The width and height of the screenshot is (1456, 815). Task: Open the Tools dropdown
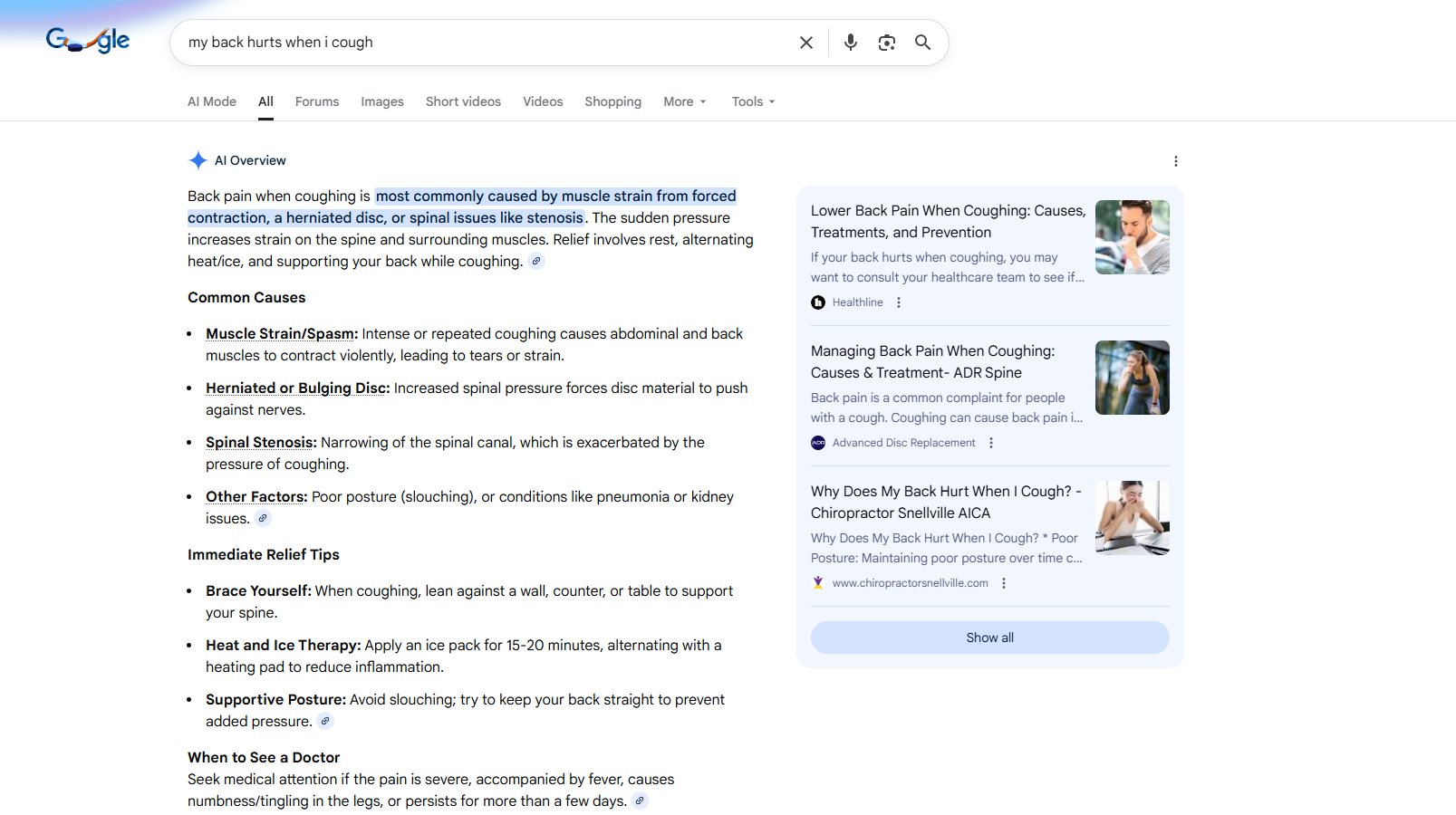753,101
